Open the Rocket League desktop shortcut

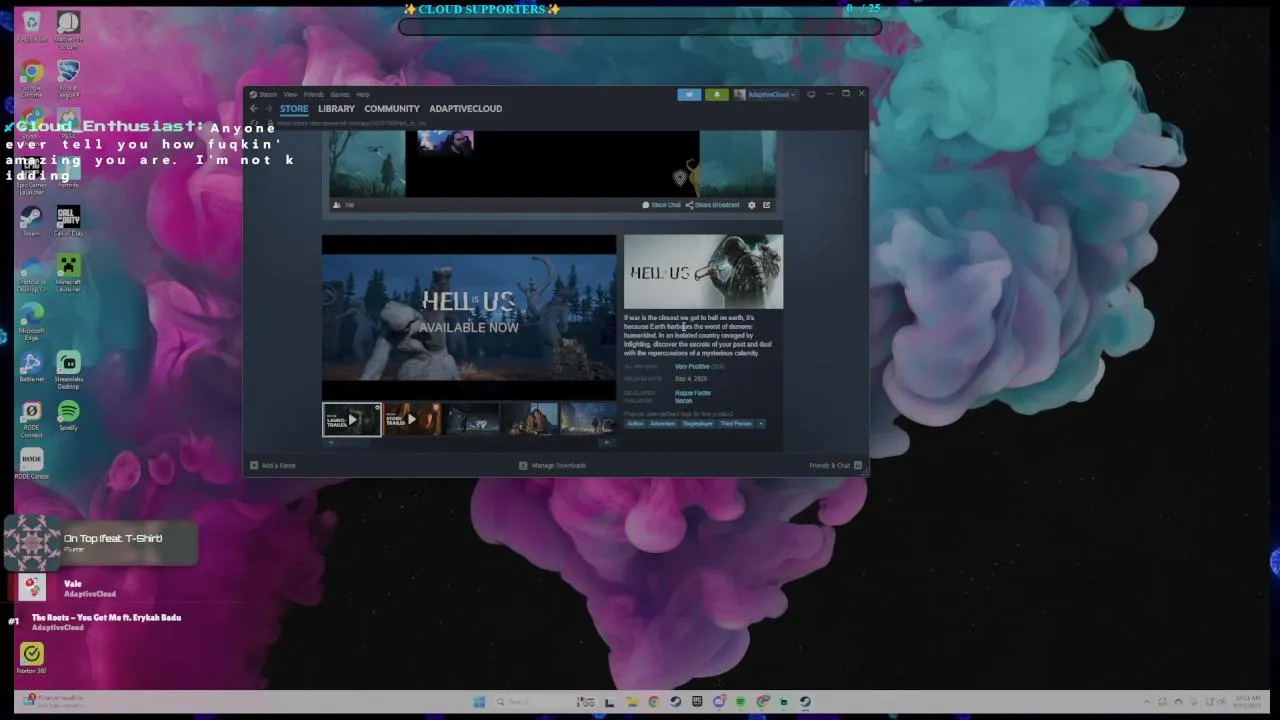[68, 78]
